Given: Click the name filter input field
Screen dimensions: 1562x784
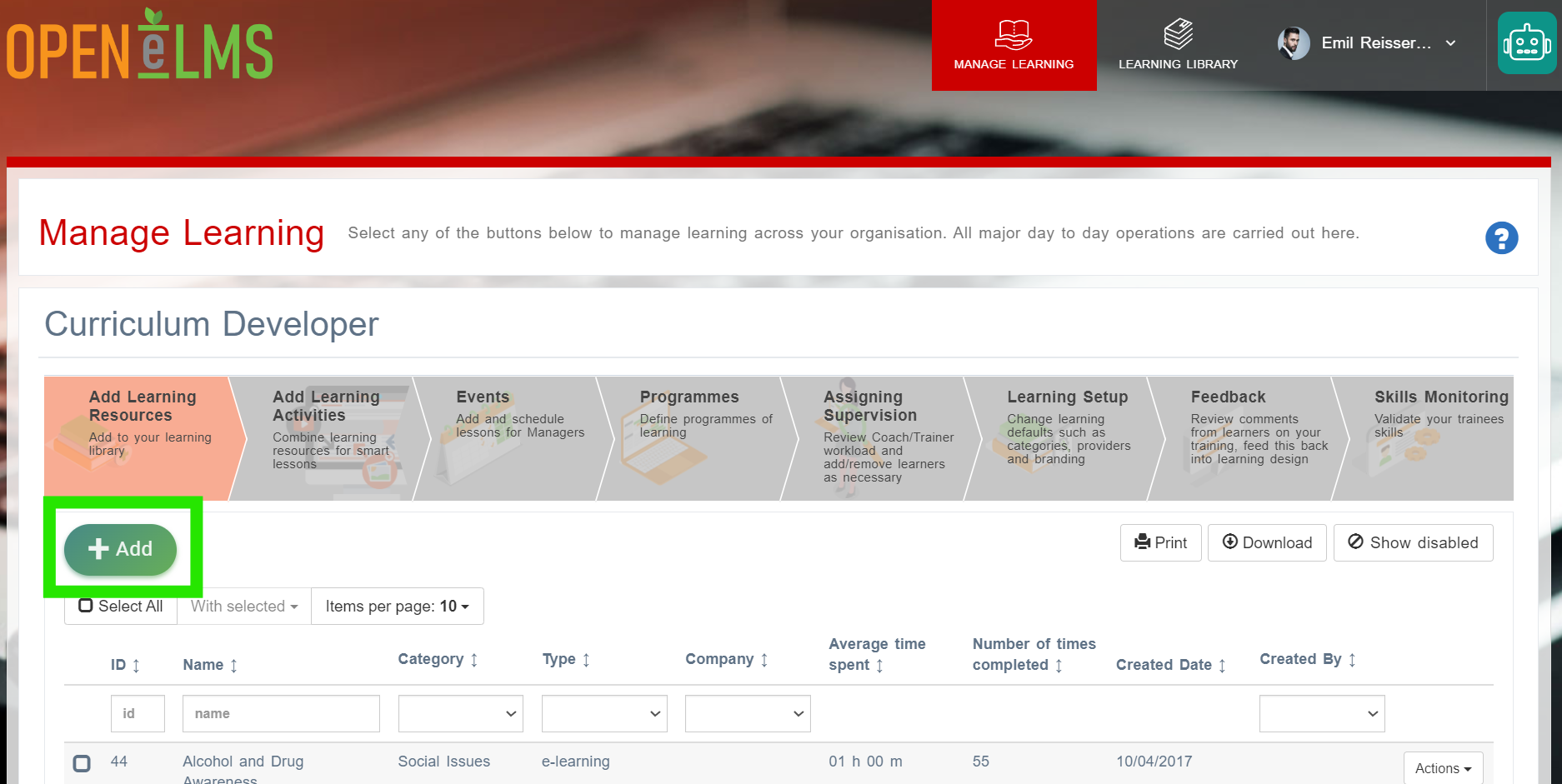Looking at the screenshot, I should (281, 714).
